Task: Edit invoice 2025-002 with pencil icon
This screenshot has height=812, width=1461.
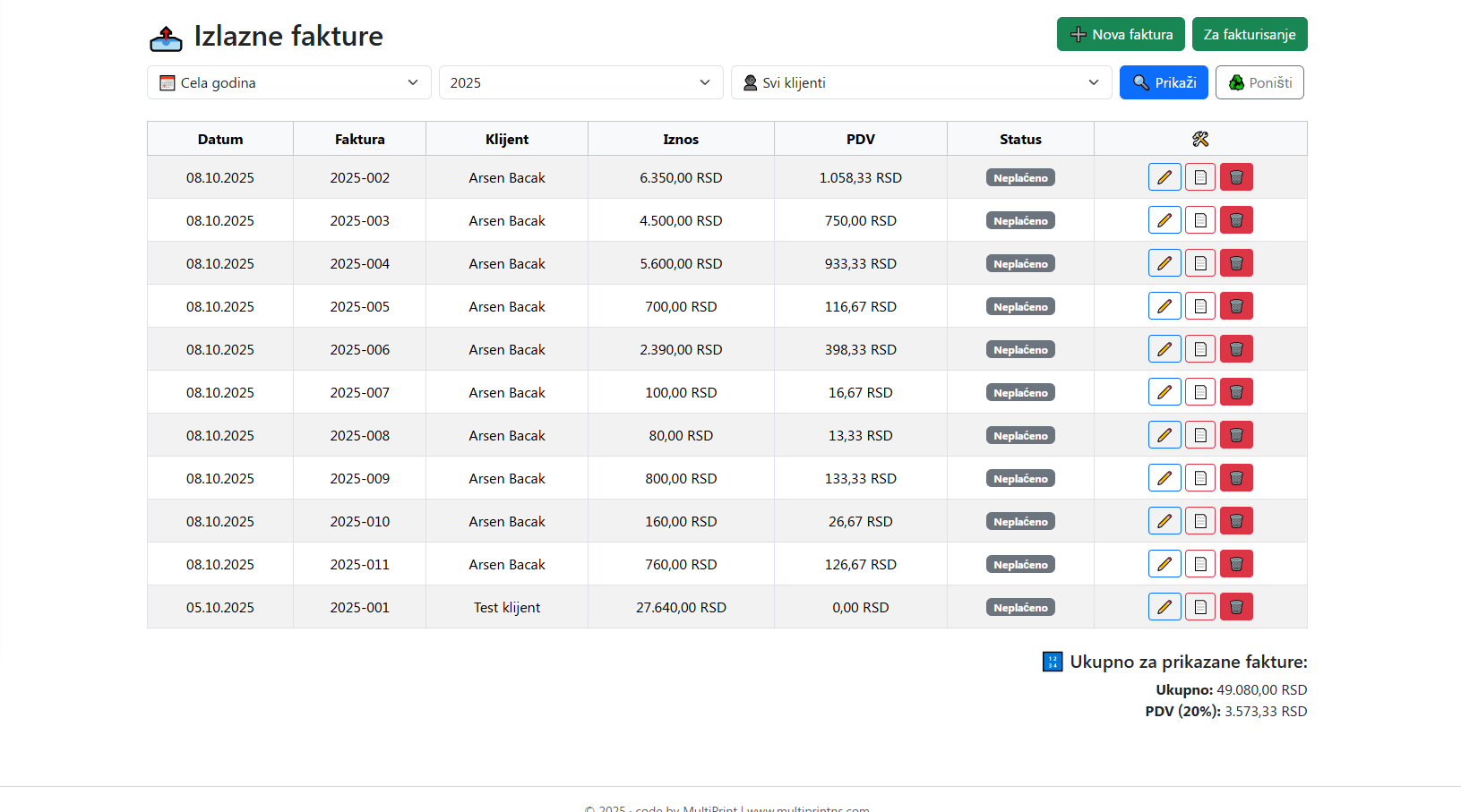Action: (x=1164, y=177)
